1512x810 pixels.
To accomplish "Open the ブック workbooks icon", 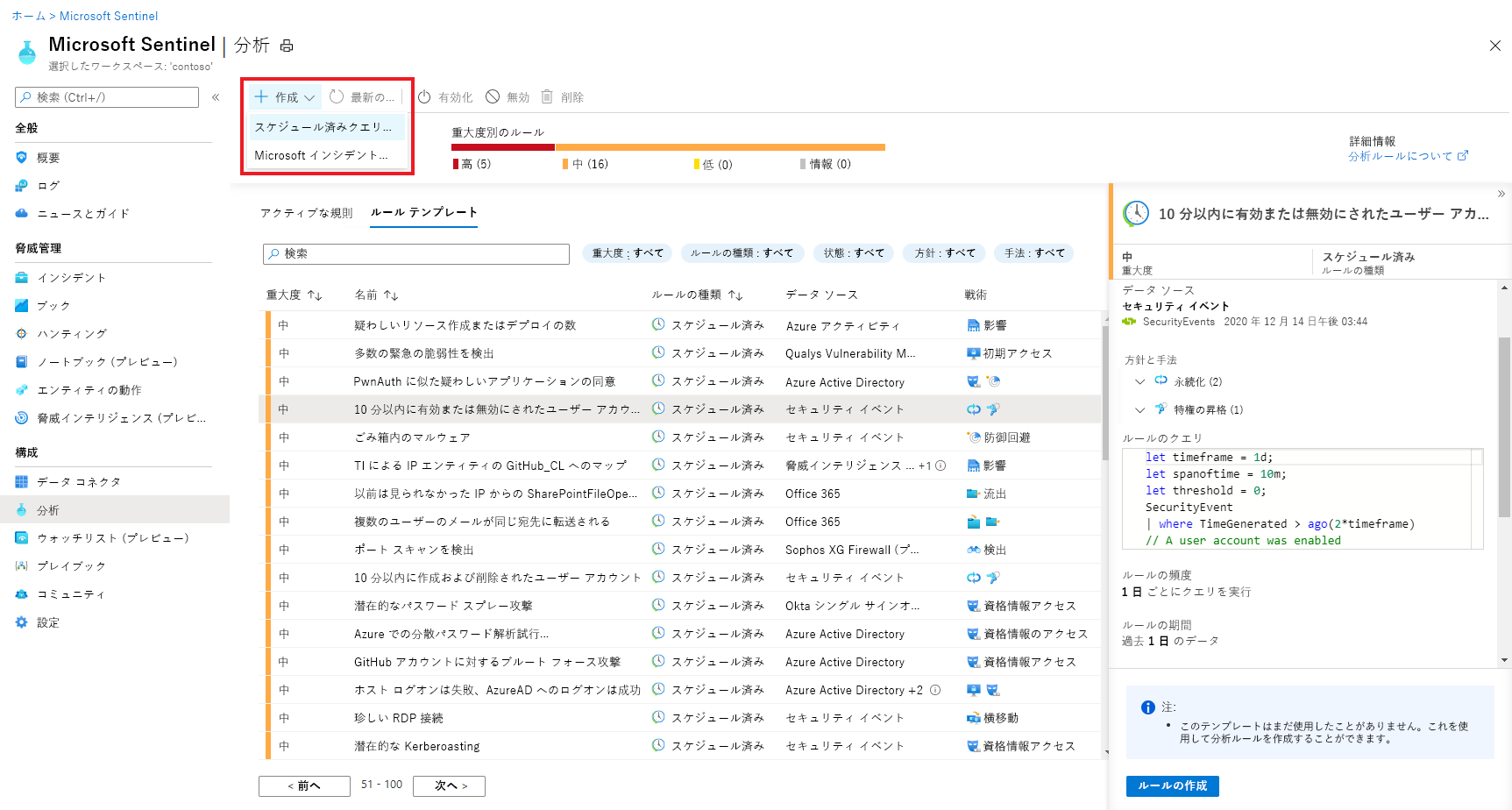I will click(22, 306).
